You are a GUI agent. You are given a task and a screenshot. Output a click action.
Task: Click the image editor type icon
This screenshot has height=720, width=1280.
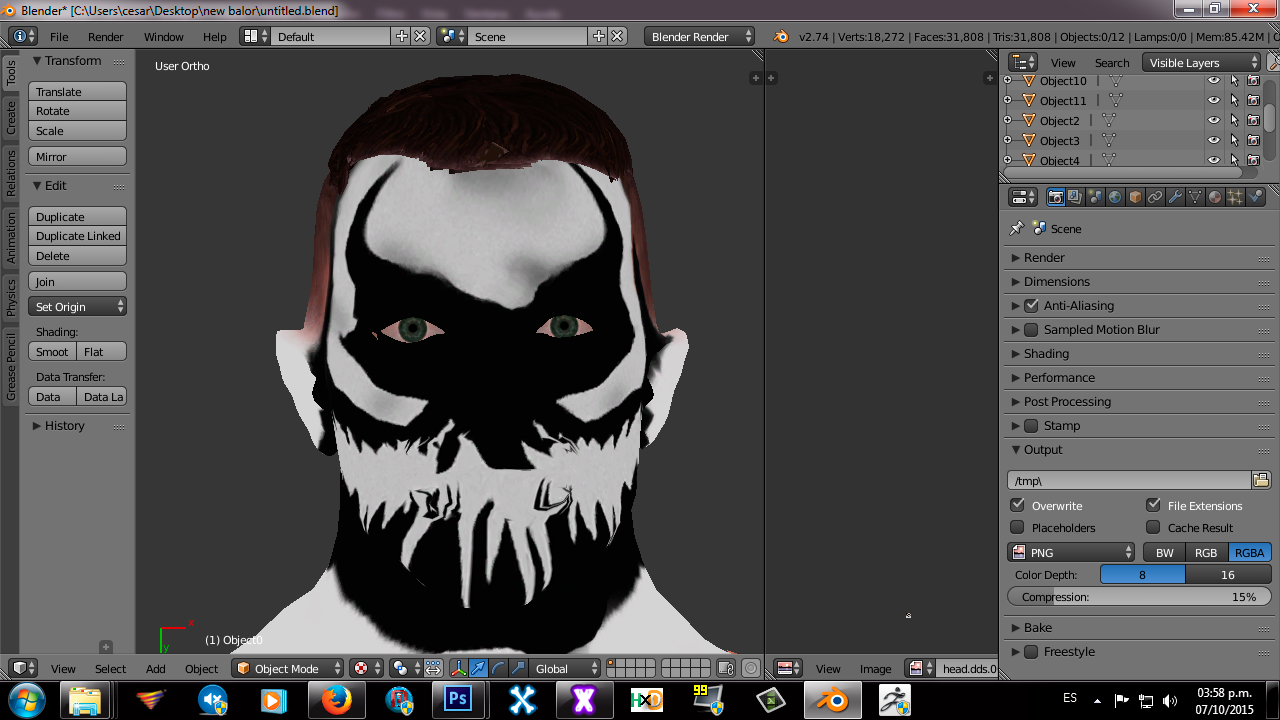tap(788, 668)
